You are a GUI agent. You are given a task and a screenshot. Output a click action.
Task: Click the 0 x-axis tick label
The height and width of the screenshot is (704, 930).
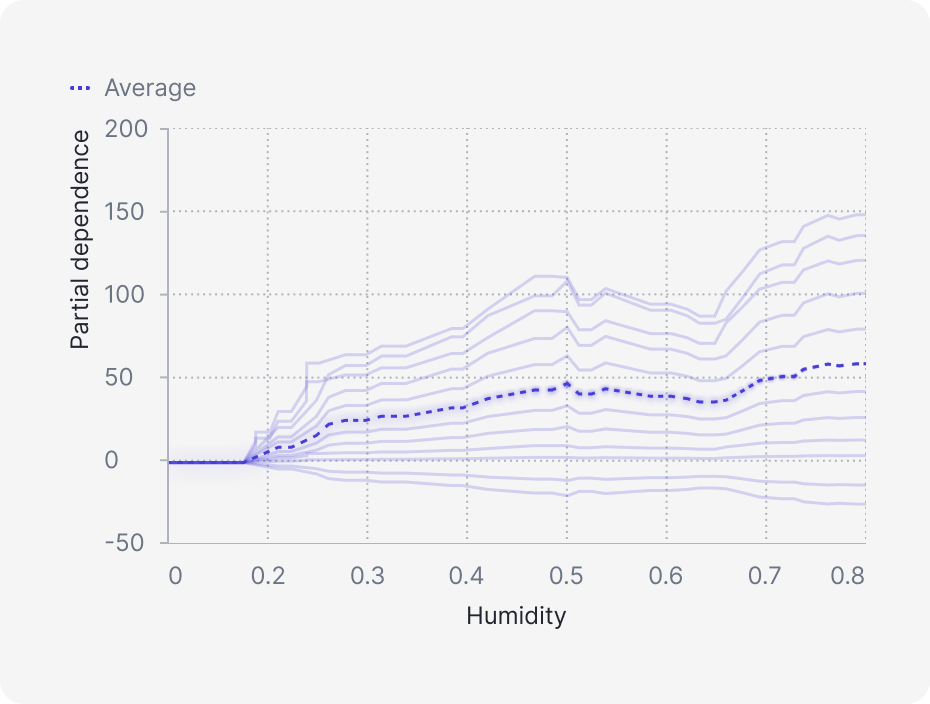[x=175, y=577]
